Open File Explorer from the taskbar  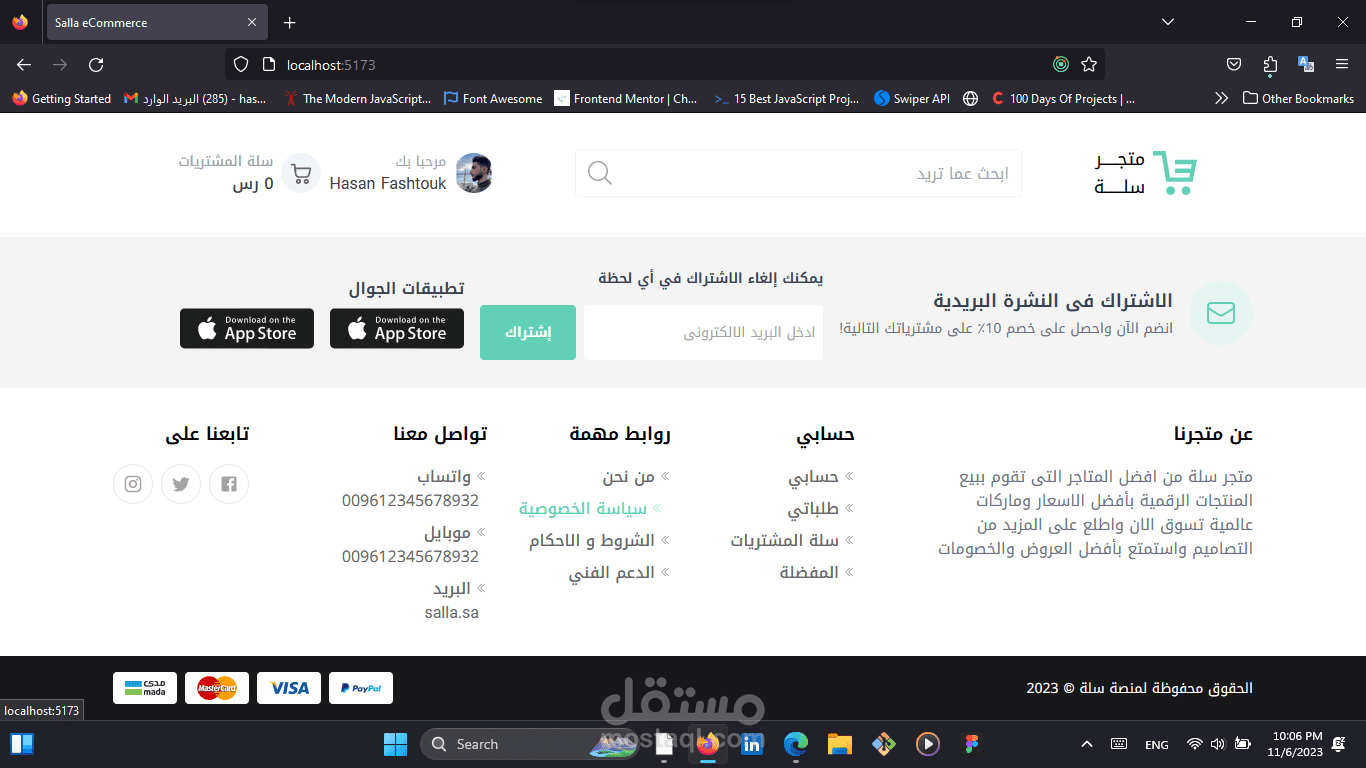click(x=839, y=744)
